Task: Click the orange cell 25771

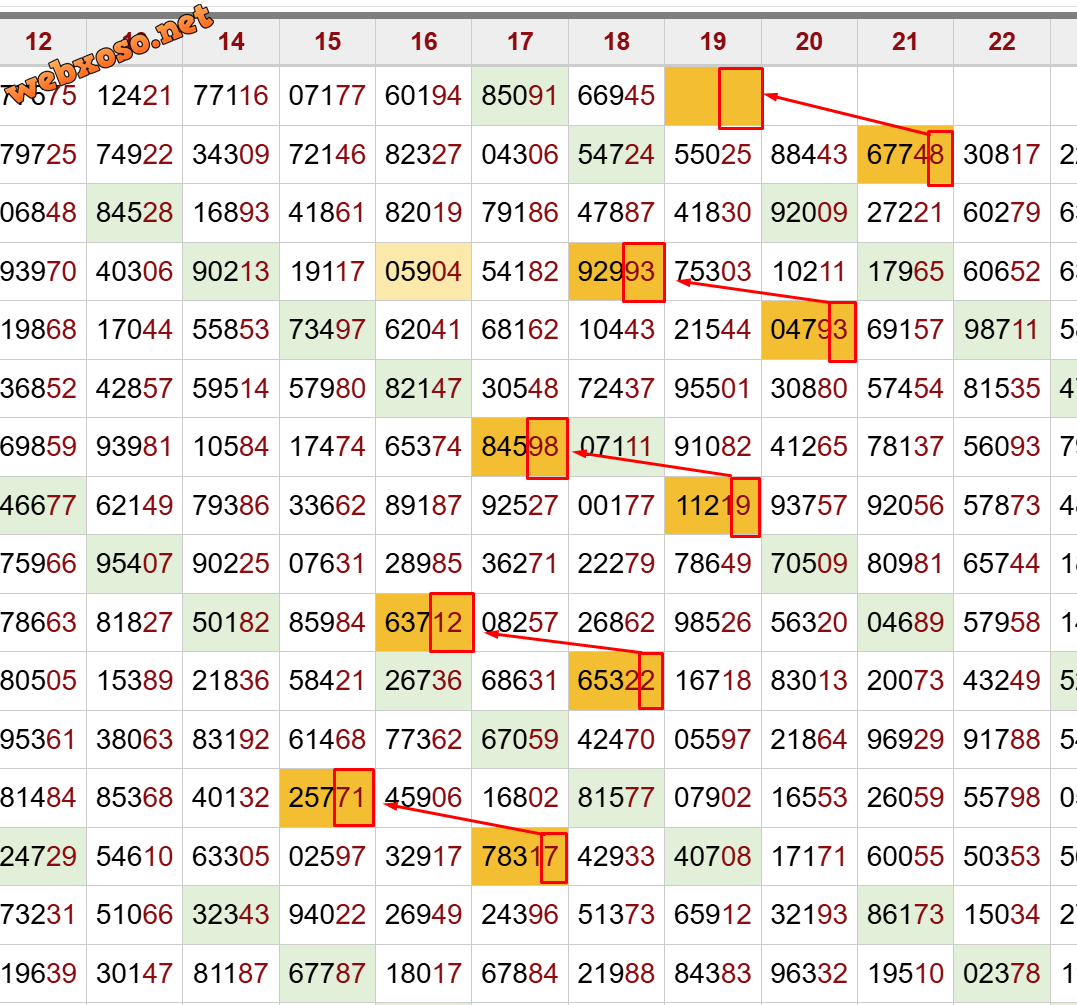Action: (x=327, y=797)
